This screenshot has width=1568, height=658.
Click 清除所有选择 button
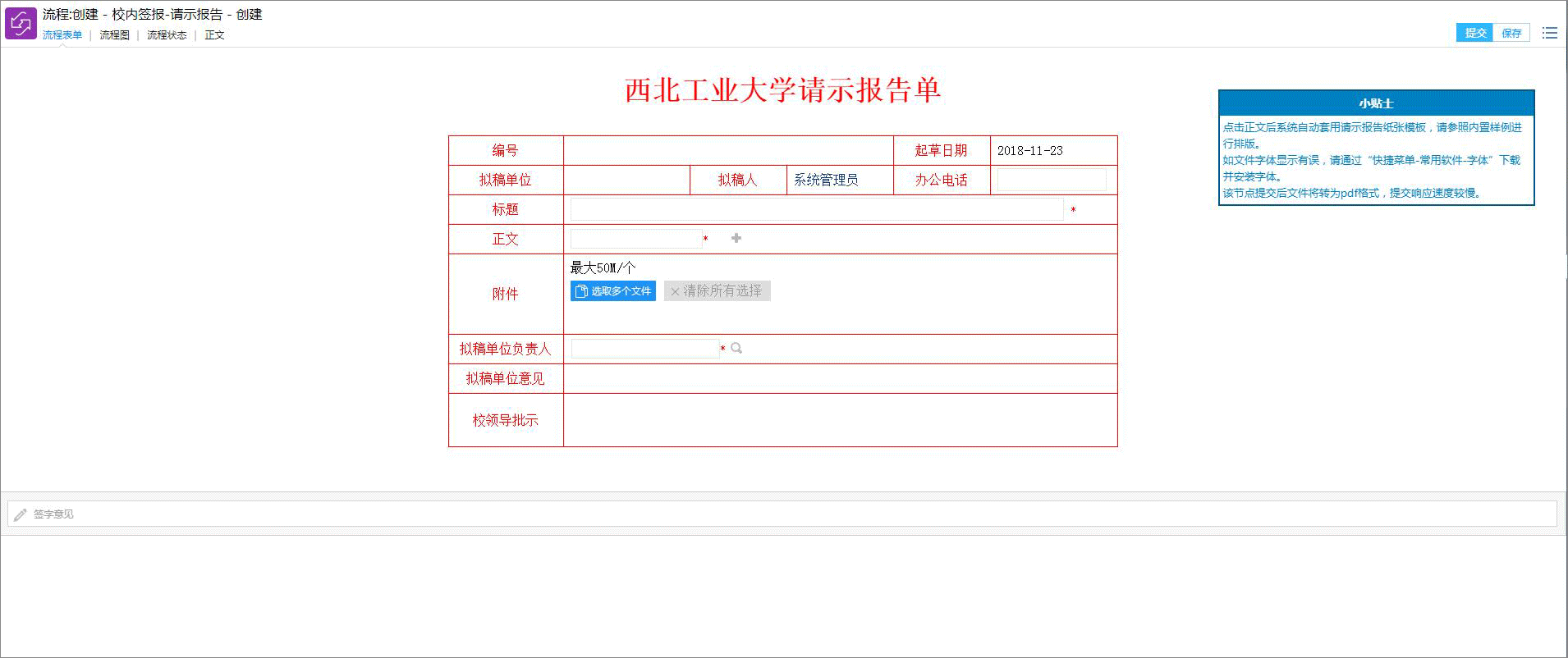(717, 291)
